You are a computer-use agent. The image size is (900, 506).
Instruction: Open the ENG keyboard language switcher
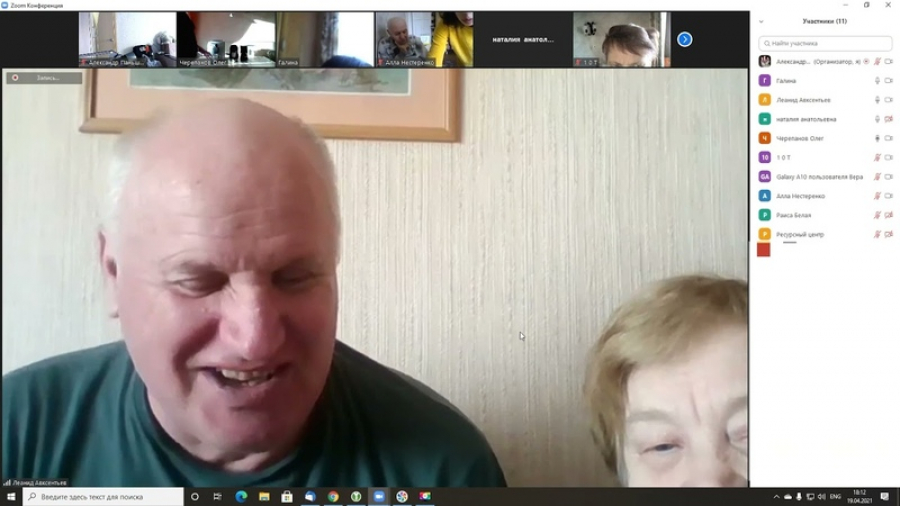(835, 496)
